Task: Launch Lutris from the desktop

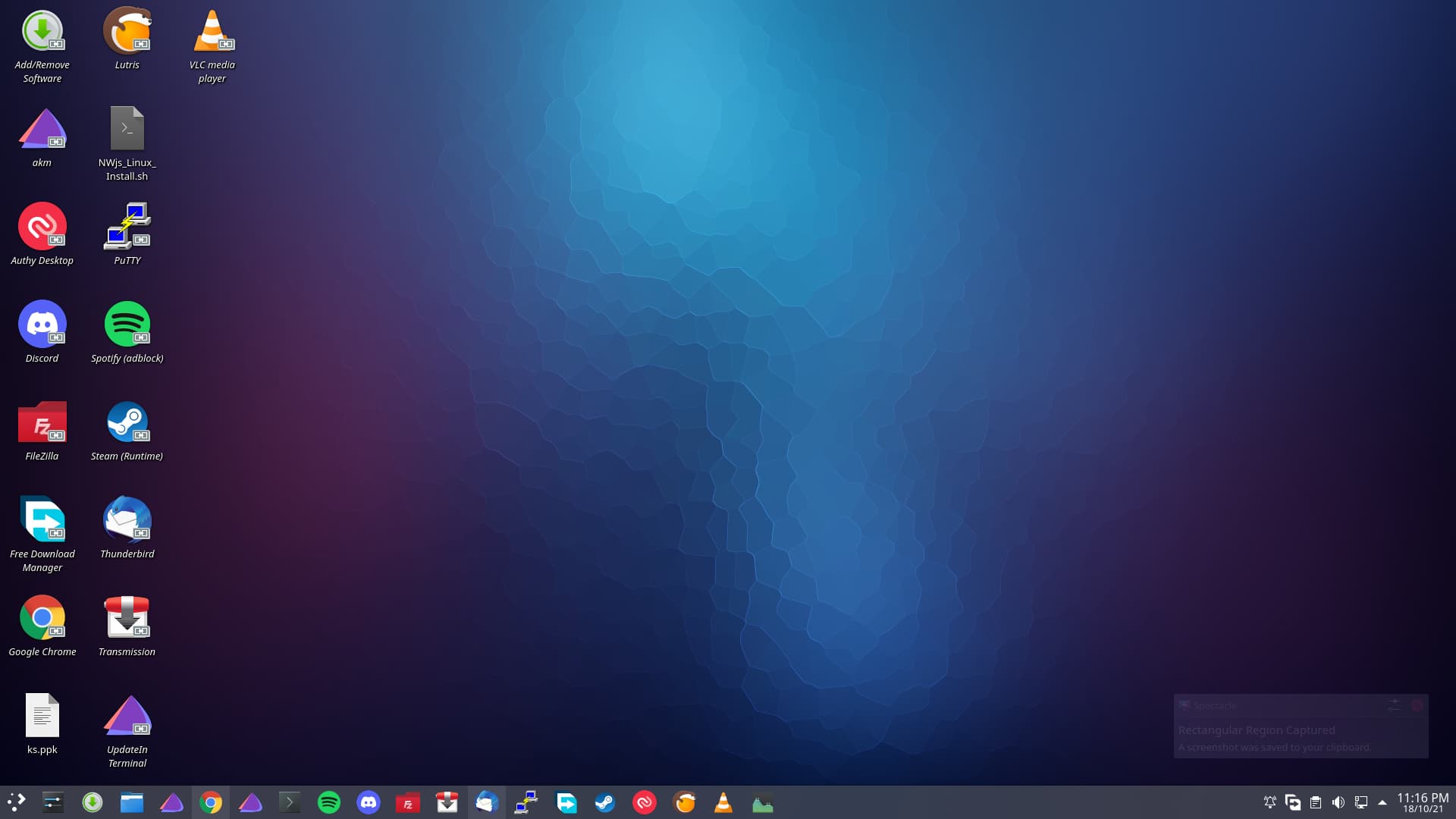Action: (x=127, y=38)
